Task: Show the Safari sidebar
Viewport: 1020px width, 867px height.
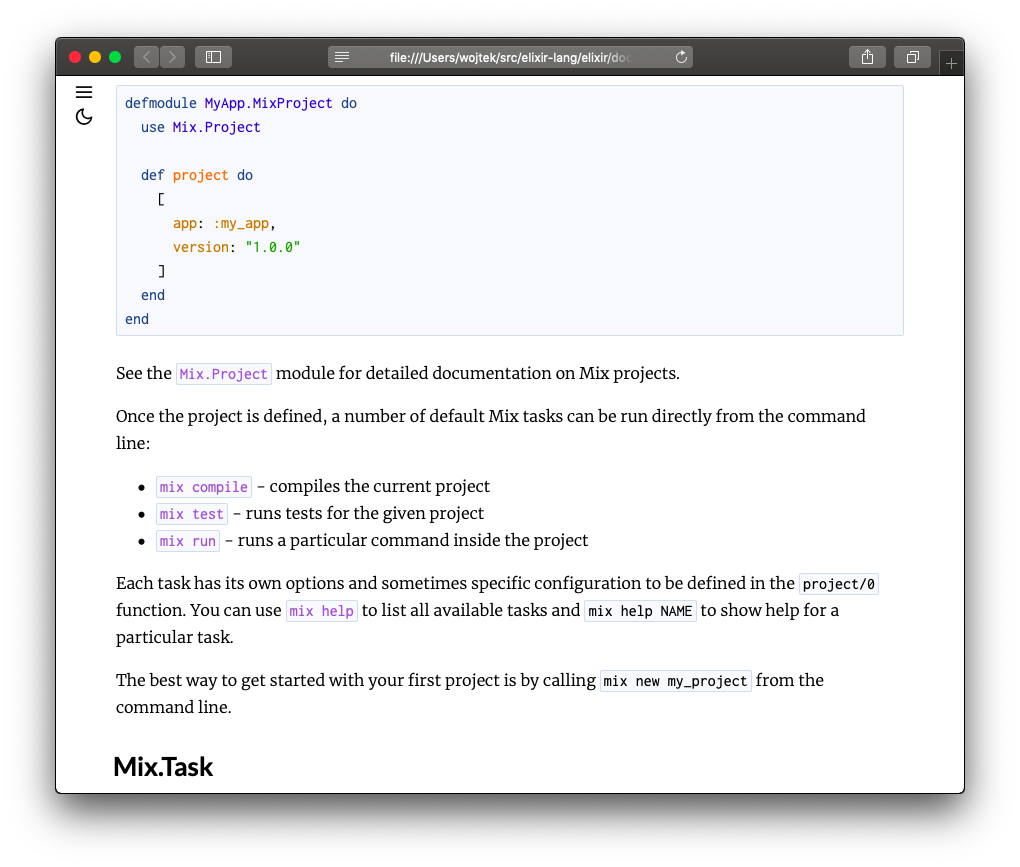Action: [x=213, y=57]
